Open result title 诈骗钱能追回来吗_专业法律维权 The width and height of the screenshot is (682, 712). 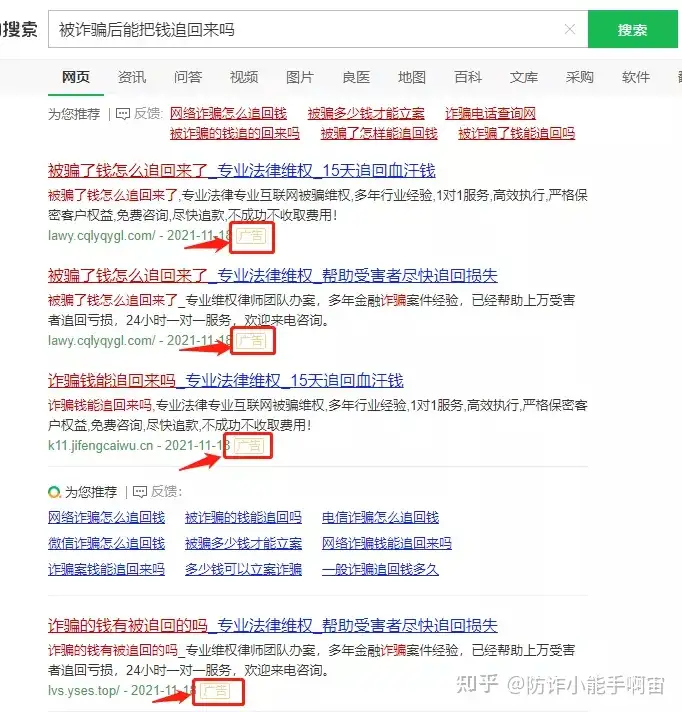[226, 381]
